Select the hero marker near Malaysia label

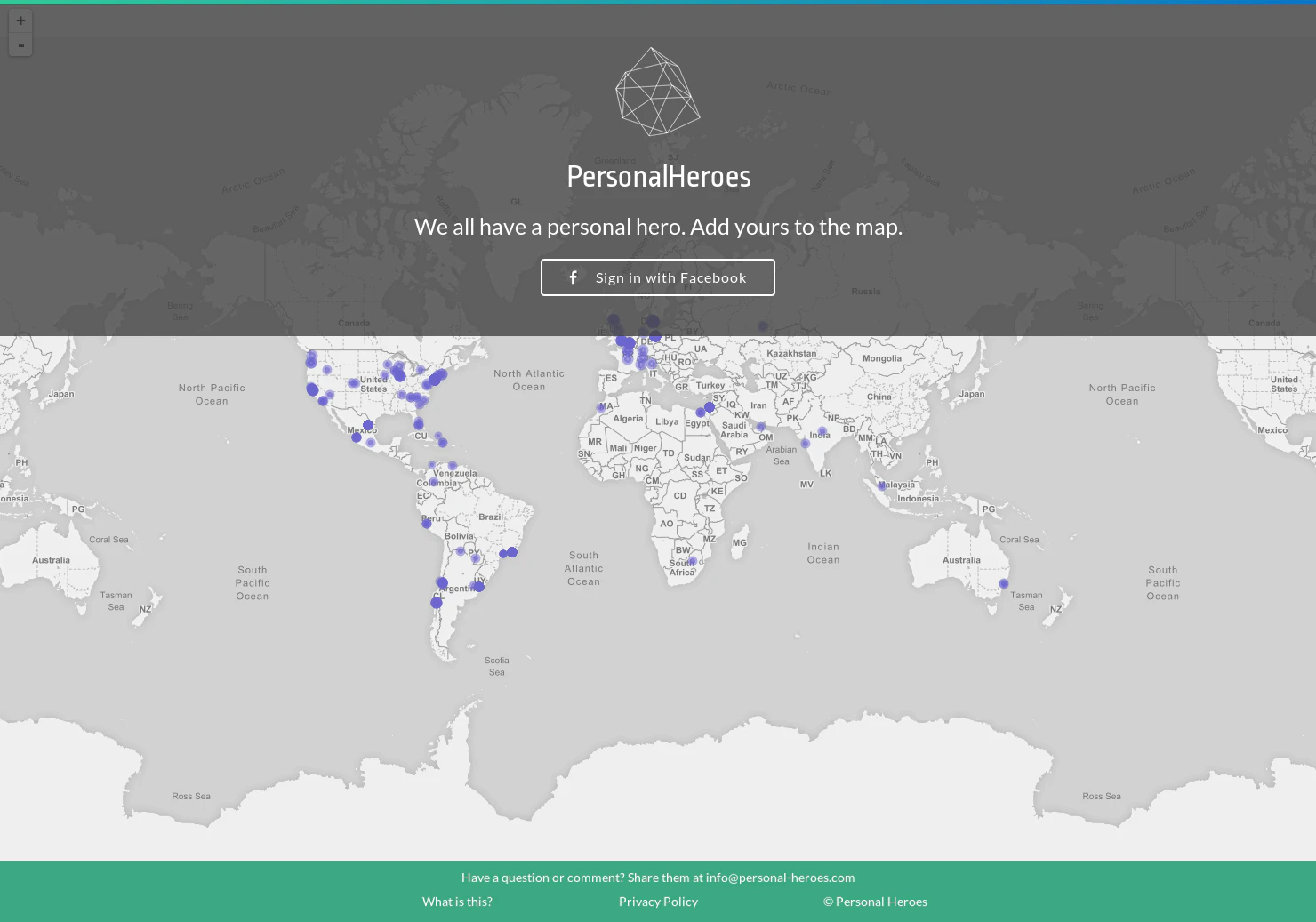coord(882,486)
